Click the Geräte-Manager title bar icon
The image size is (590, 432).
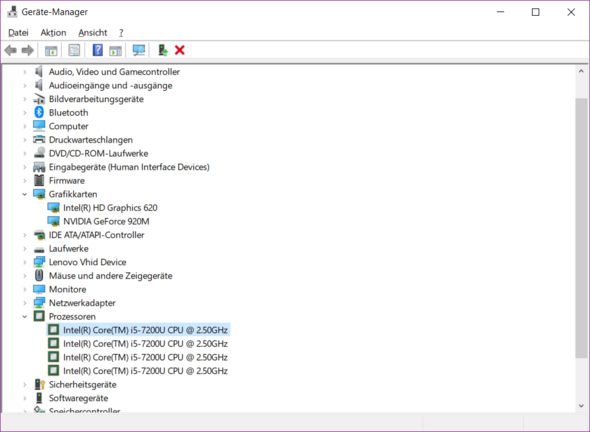click(12, 12)
